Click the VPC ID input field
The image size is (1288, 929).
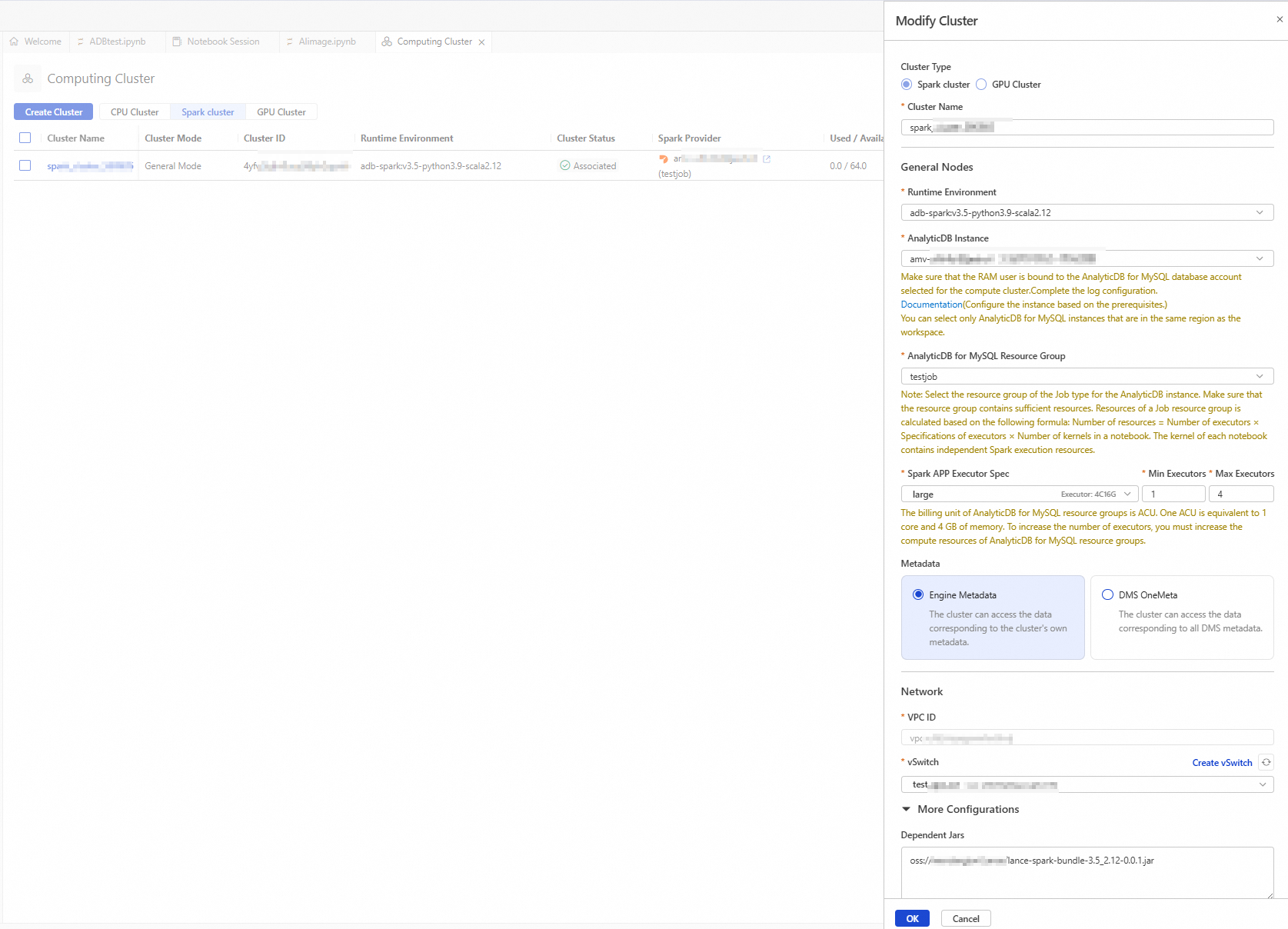click(1087, 738)
